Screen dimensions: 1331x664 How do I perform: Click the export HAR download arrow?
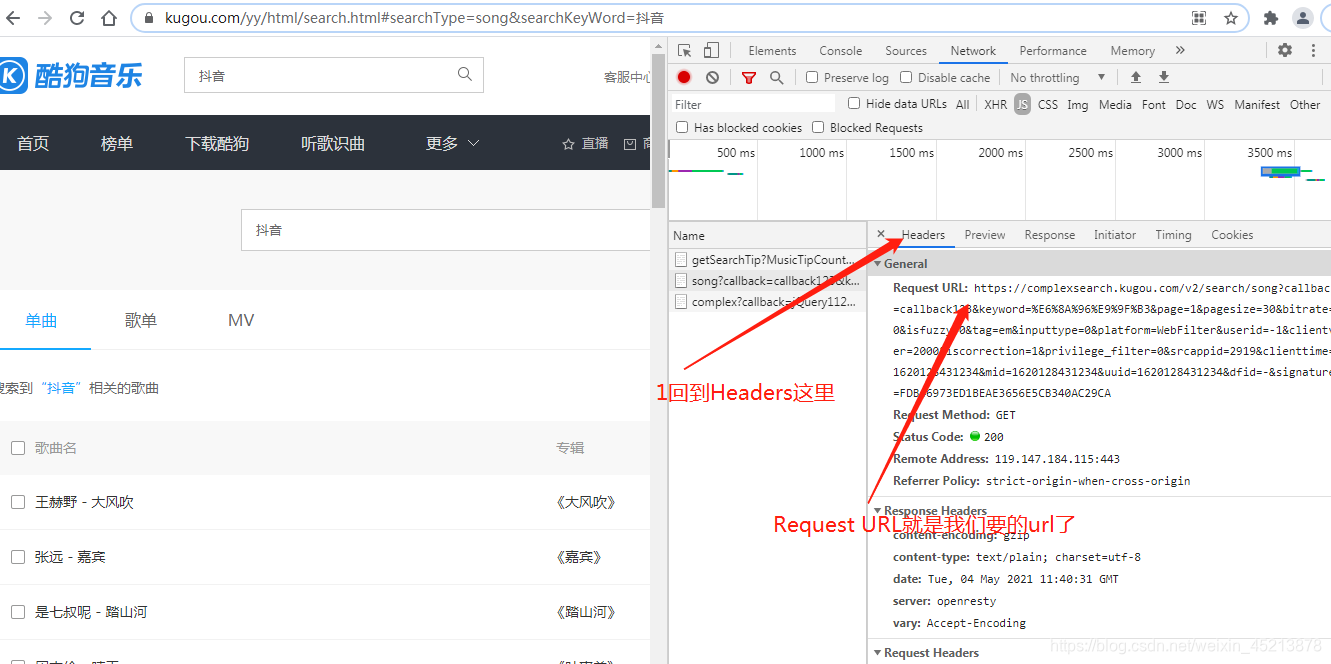(1164, 77)
